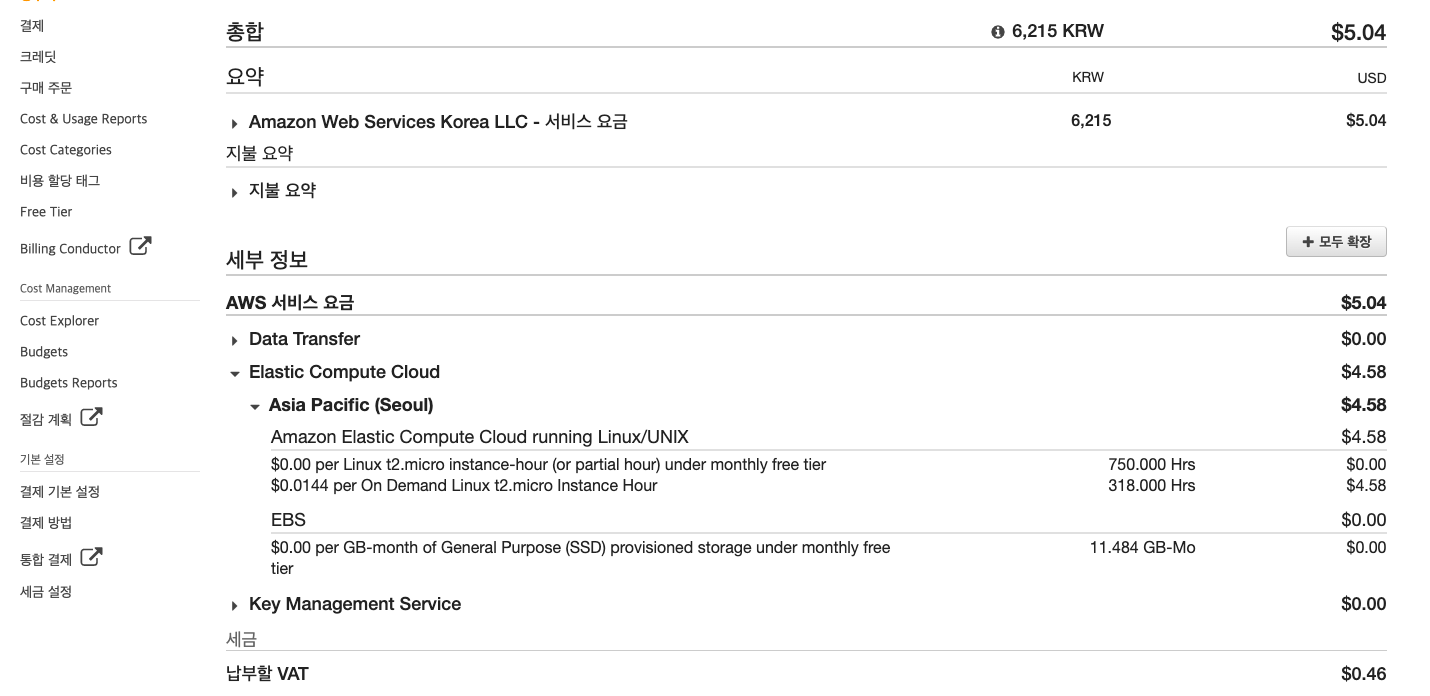
Task: Click the $0.46 VAT amount
Action: click(x=1364, y=674)
